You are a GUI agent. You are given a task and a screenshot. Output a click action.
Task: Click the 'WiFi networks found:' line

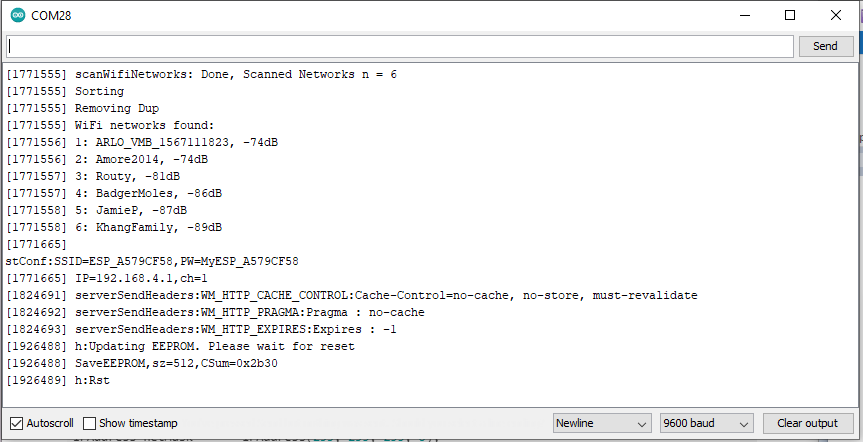[x=110, y=125]
